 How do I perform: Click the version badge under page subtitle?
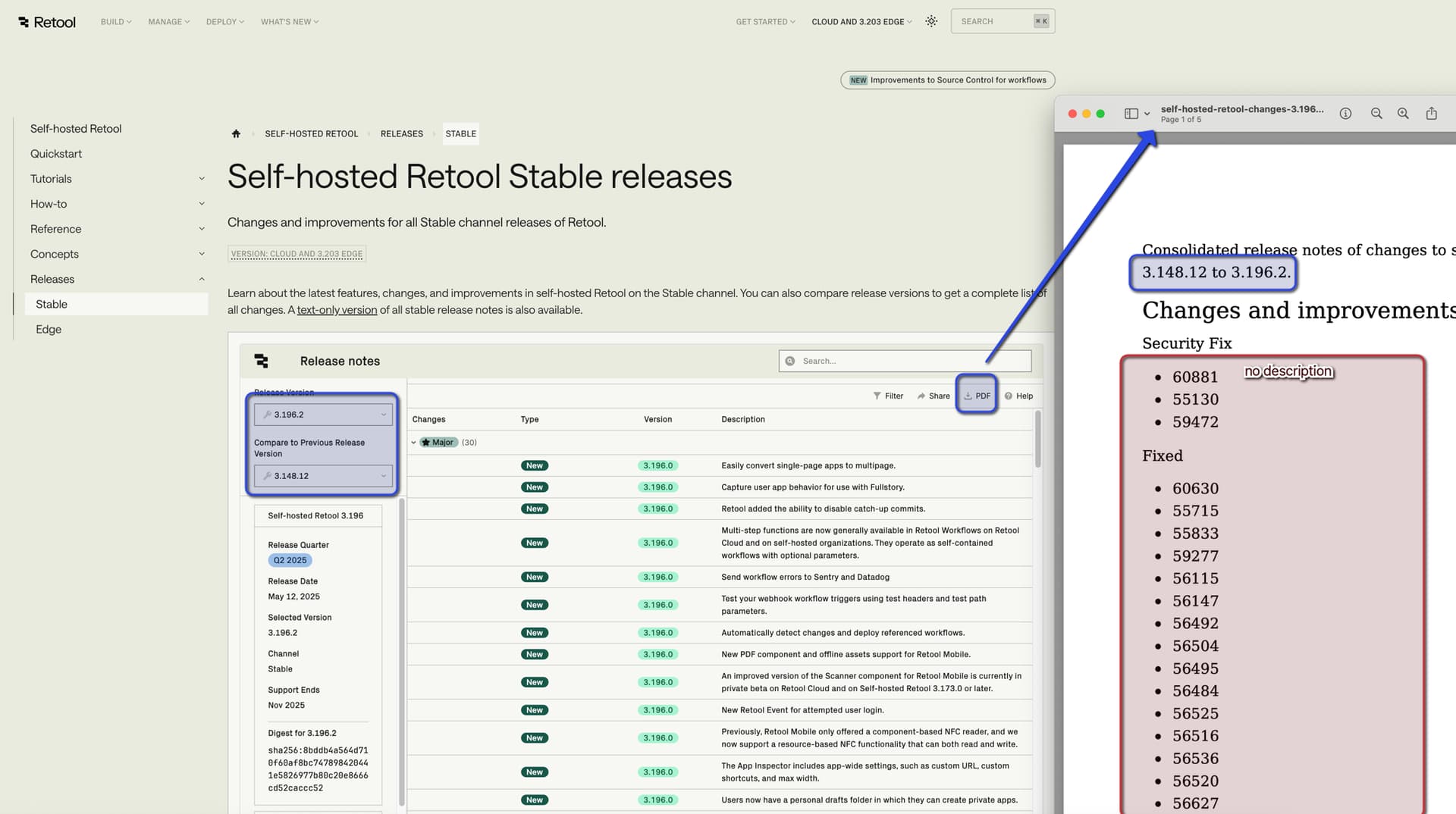tap(297, 254)
